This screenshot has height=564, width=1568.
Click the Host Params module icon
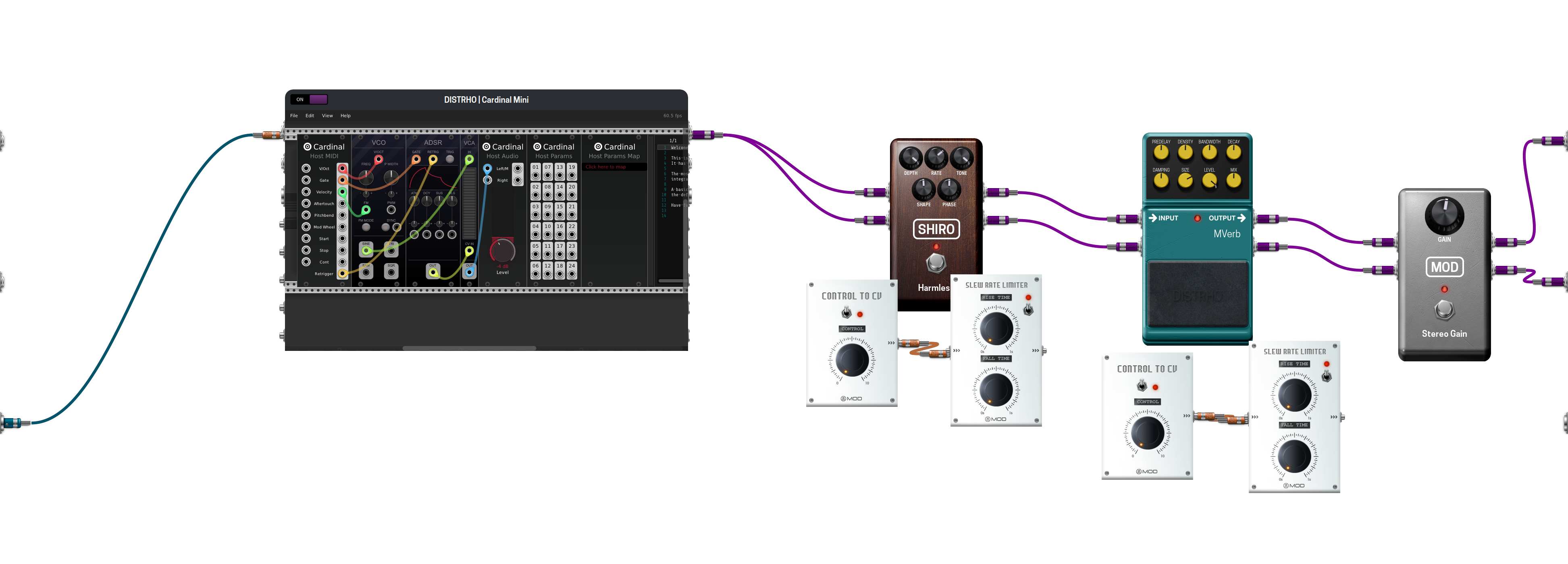537,147
